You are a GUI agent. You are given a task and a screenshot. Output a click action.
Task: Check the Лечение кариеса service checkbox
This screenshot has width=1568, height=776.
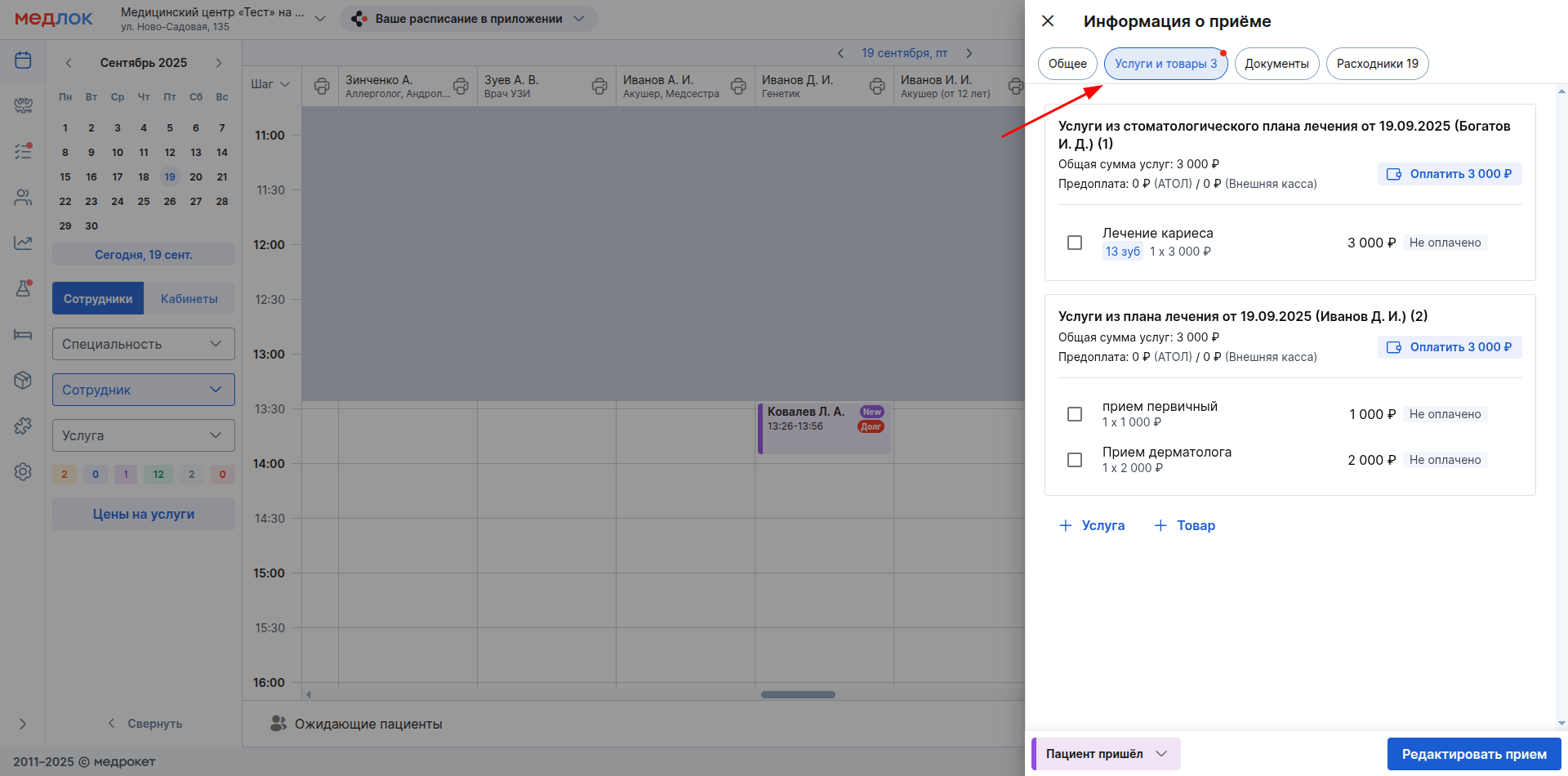(1075, 243)
